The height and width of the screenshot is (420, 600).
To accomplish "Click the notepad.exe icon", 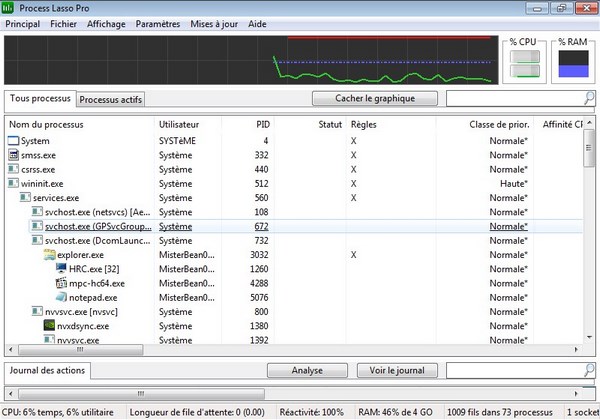I will click(61, 297).
